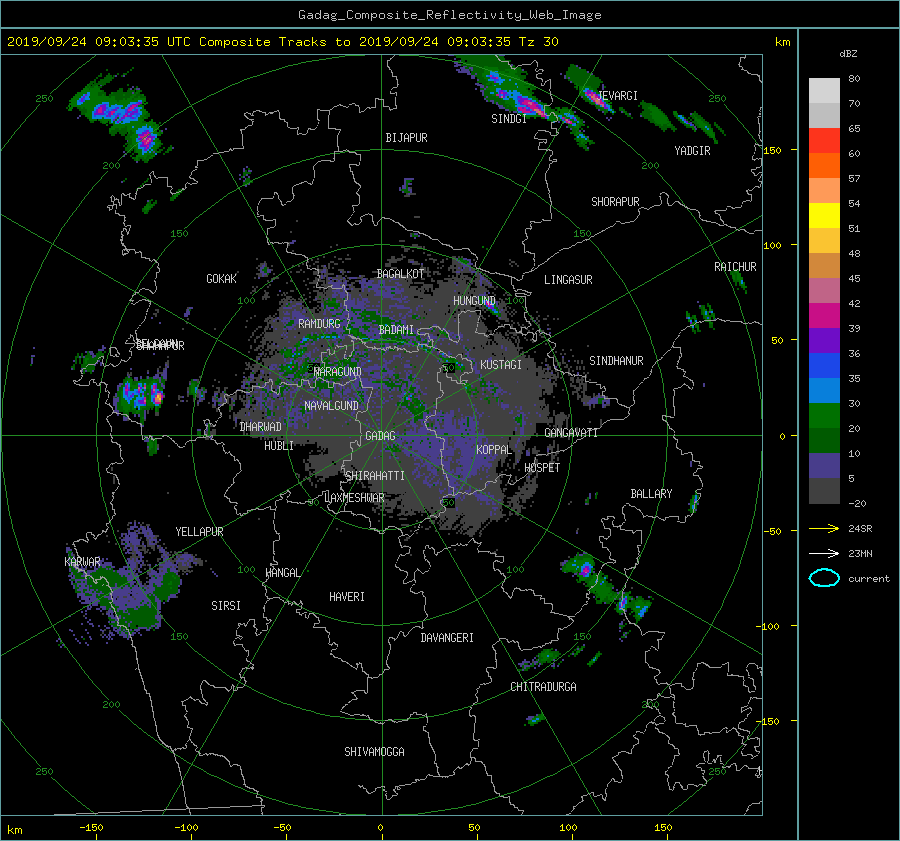
Task: Click the KARWAR city label
Action: point(83,562)
